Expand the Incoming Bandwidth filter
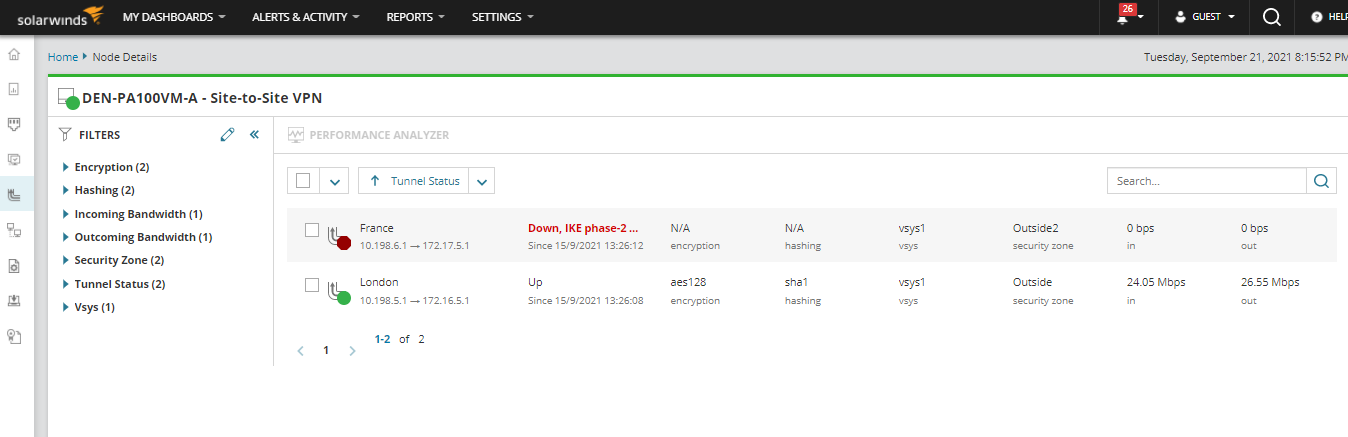Screen dimensions: 1348x437 [x=66, y=214]
